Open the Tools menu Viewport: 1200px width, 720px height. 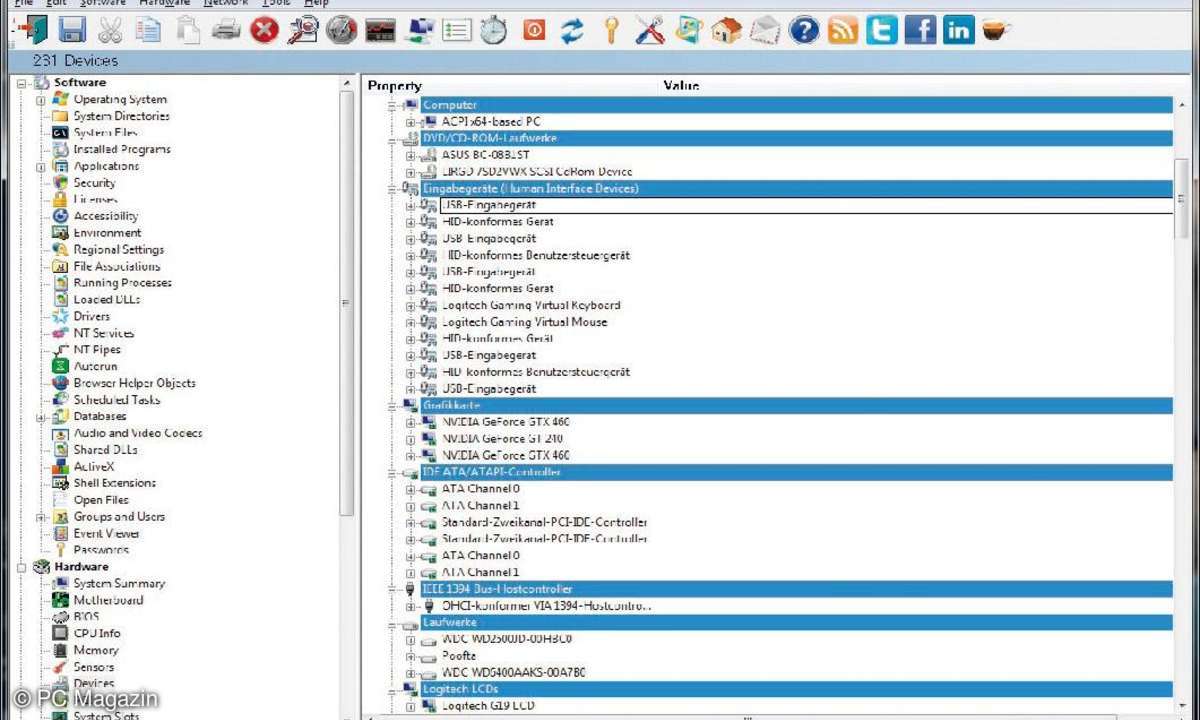(x=276, y=3)
